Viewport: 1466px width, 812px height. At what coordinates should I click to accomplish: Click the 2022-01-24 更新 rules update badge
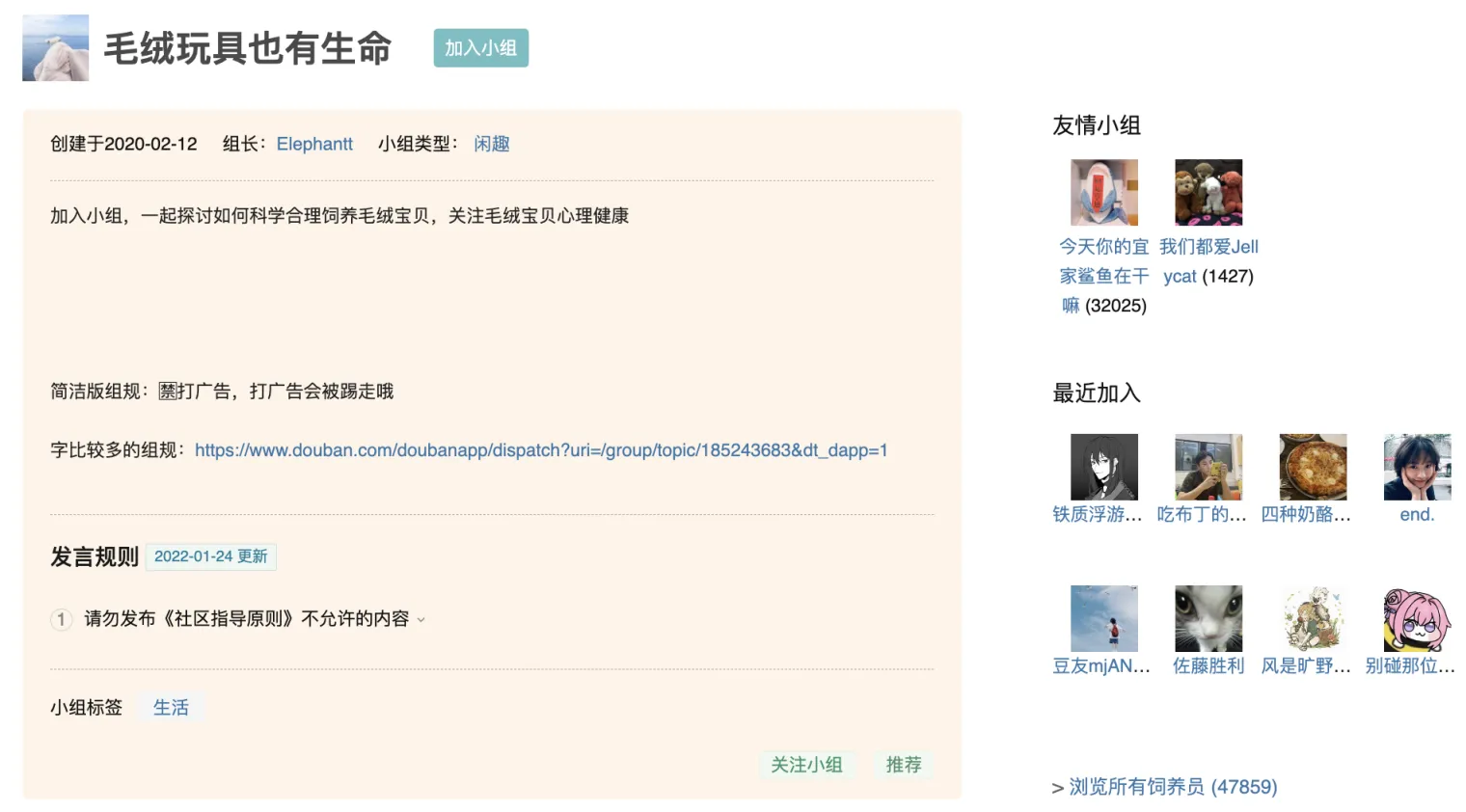211,556
